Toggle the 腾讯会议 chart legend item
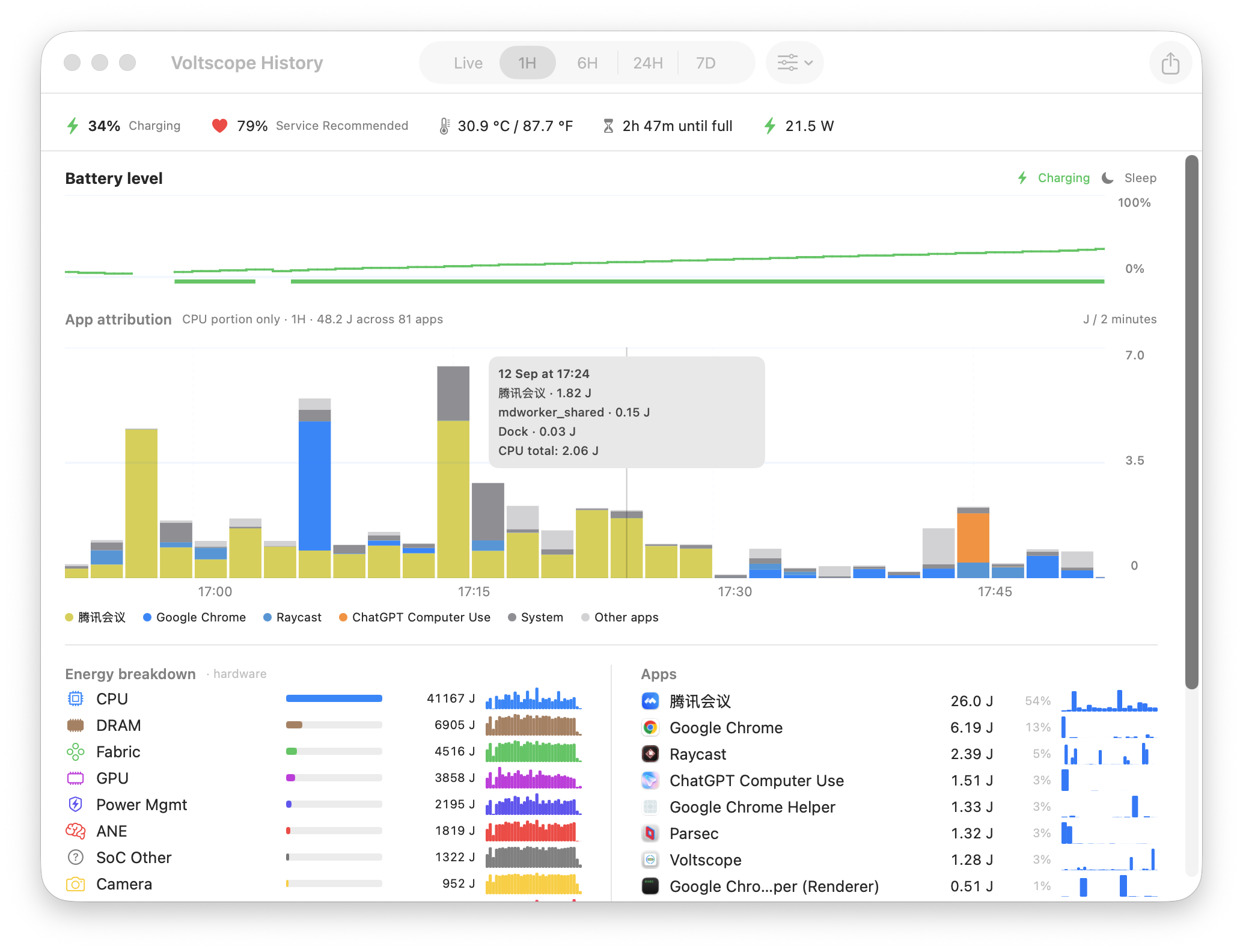 95,617
